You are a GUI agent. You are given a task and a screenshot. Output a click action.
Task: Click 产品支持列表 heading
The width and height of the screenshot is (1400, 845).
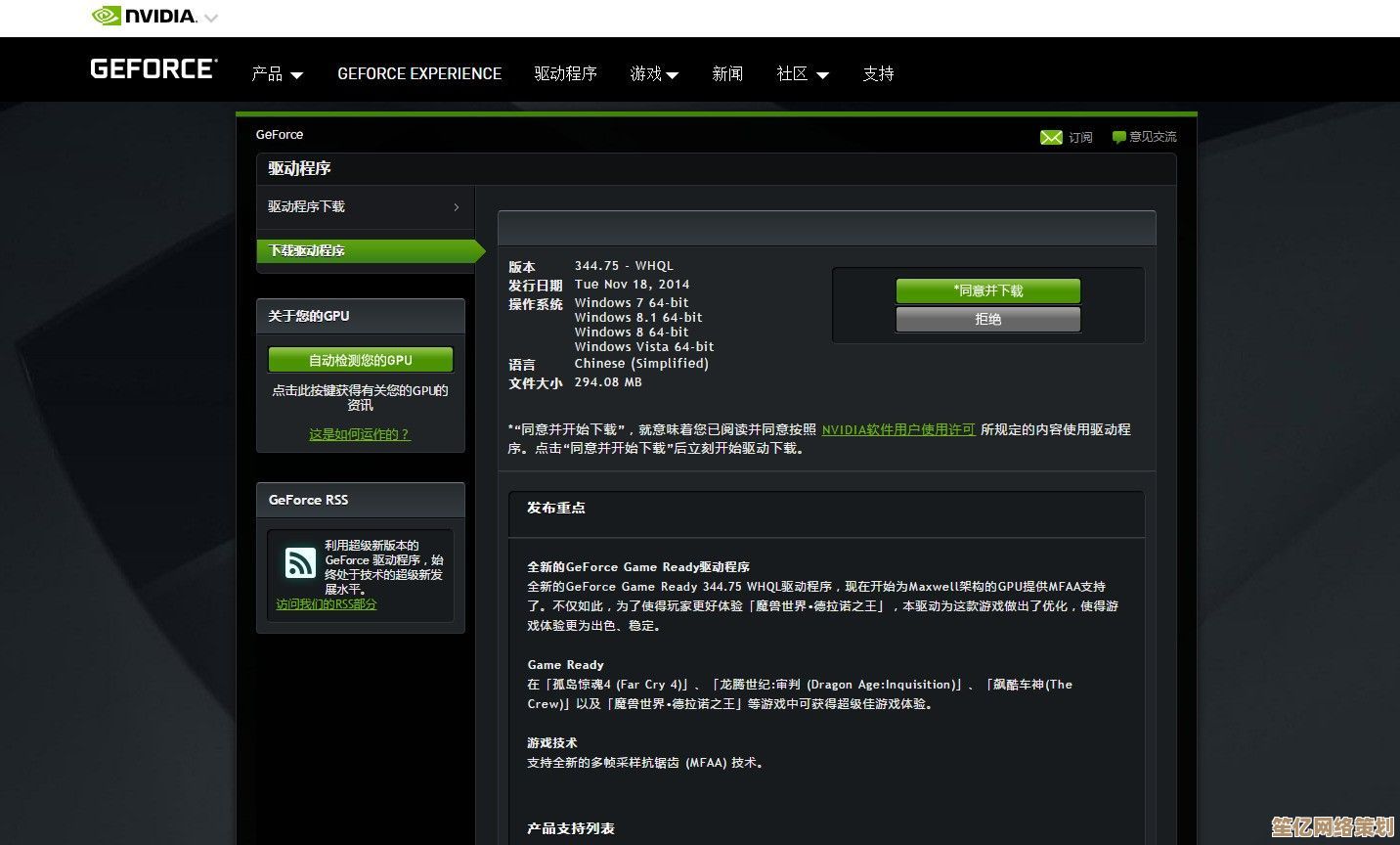(571, 828)
